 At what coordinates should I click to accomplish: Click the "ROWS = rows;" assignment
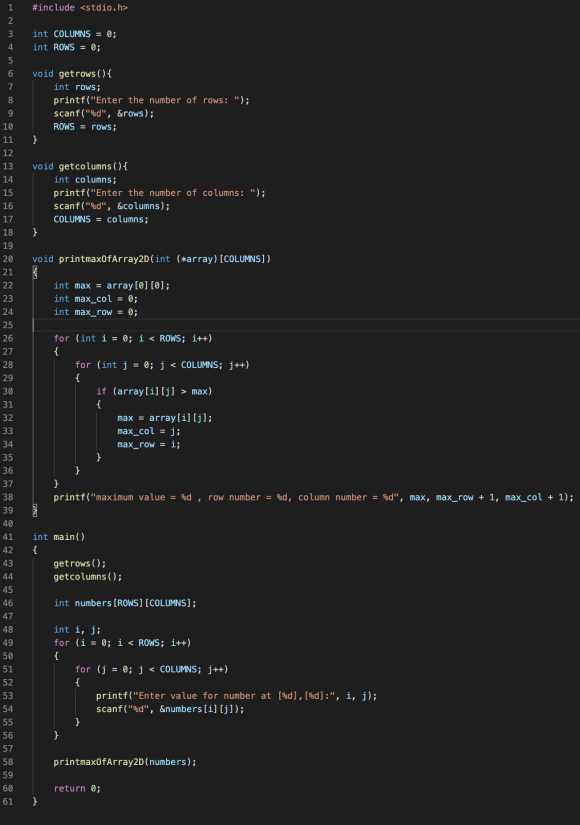tap(85, 126)
